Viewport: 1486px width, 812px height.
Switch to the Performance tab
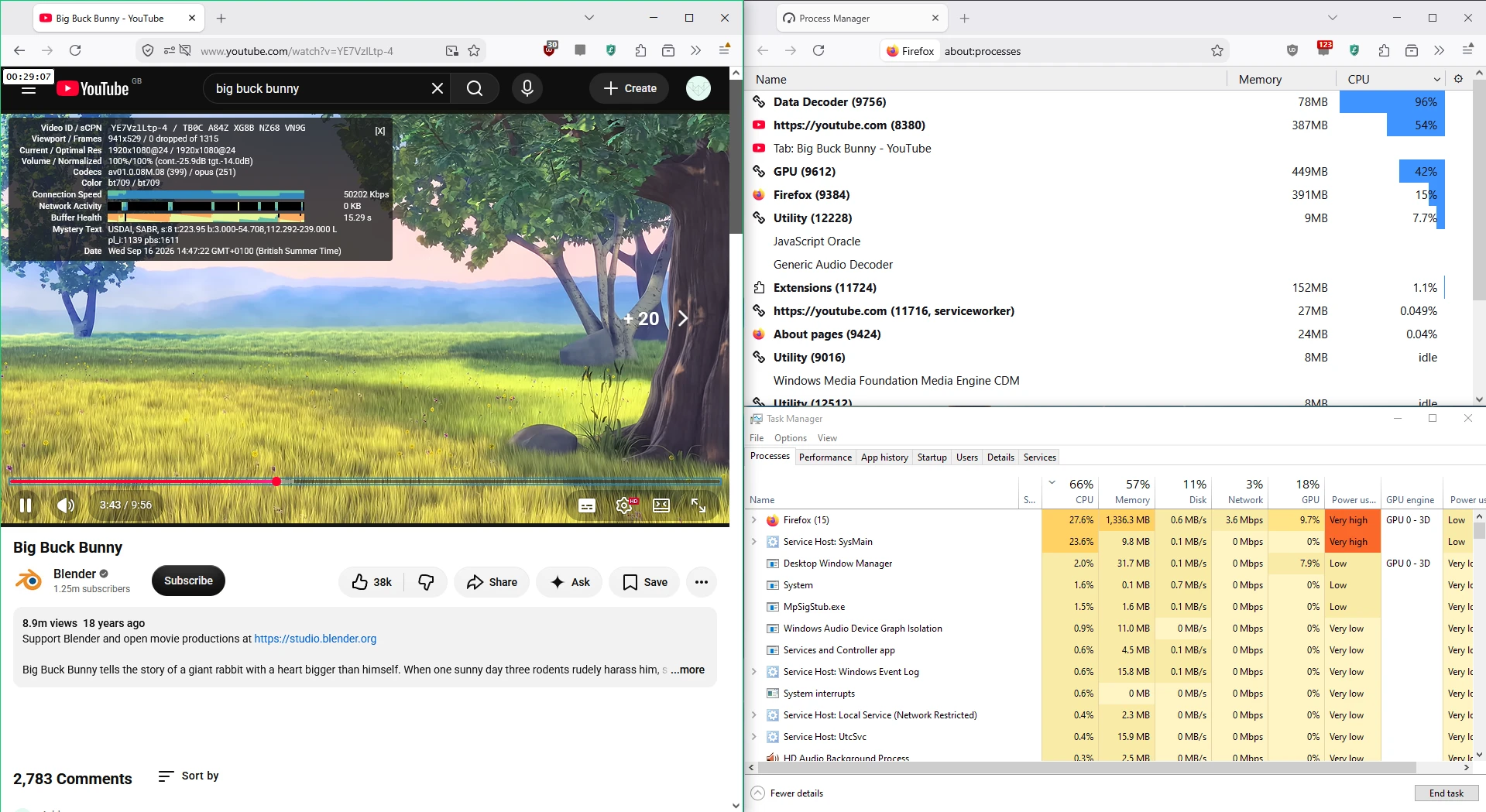pos(825,457)
